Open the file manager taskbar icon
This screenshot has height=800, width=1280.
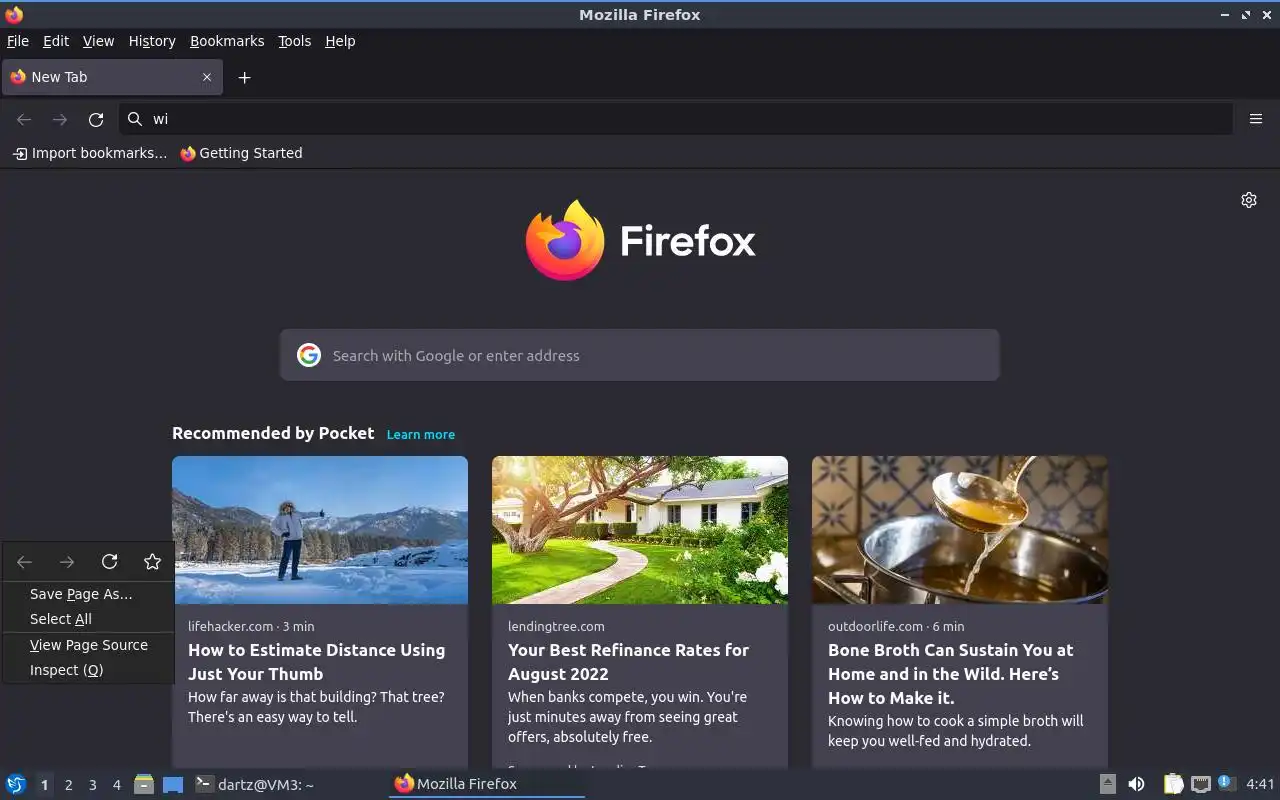tap(144, 784)
